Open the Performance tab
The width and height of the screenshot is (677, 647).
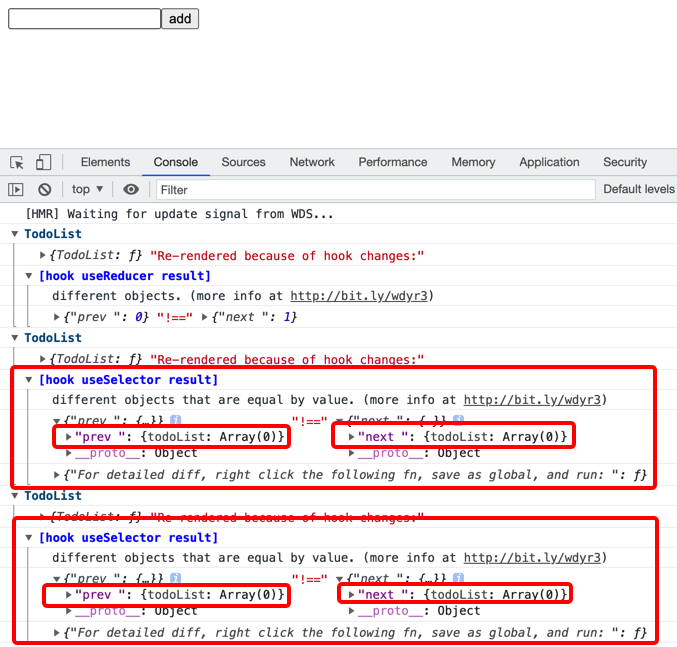[393, 162]
